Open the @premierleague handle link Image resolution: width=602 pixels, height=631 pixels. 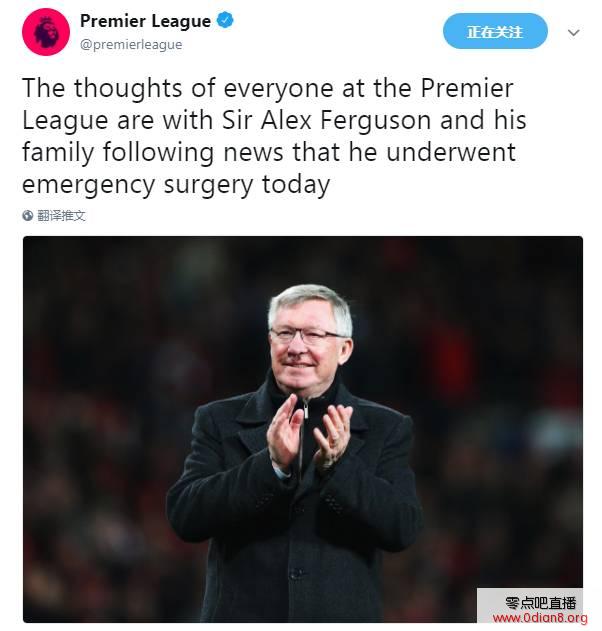coord(131,44)
